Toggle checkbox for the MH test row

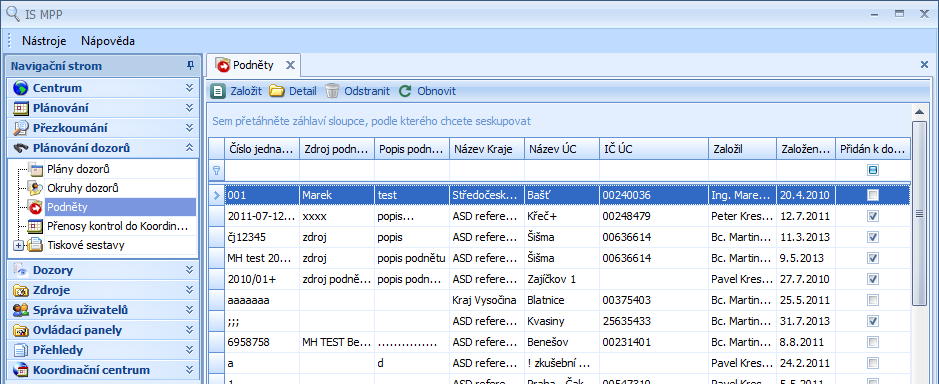point(873,258)
